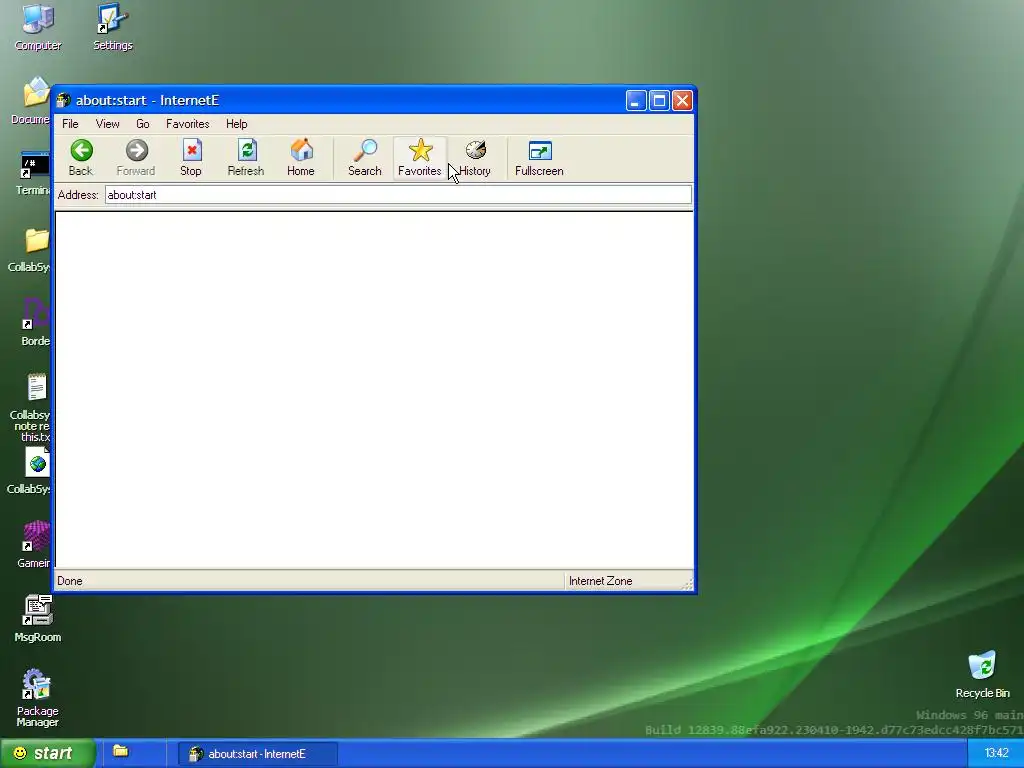Select the Package Manager desktop icon
Image resolution: width=1024 pixels, height=768 pixels.
[37, 697]
